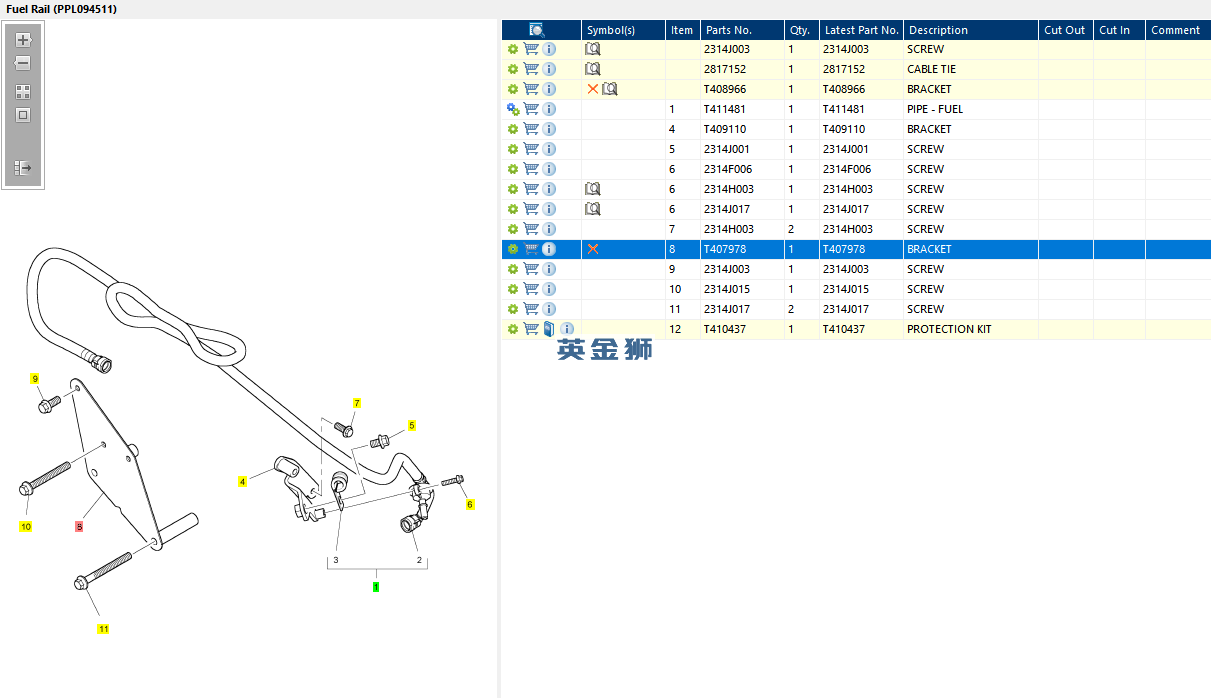Click the gear icon for T407978 row
The width and height of the screenshot is (1211, 698).
pyautogui.click(x=513, y=249)
